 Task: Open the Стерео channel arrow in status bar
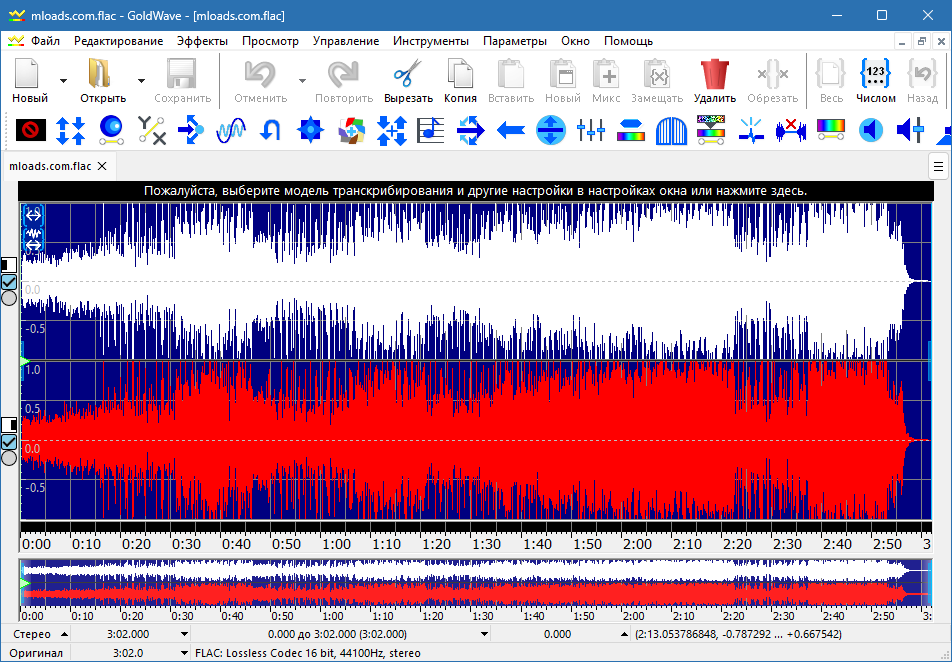point(64,634)
